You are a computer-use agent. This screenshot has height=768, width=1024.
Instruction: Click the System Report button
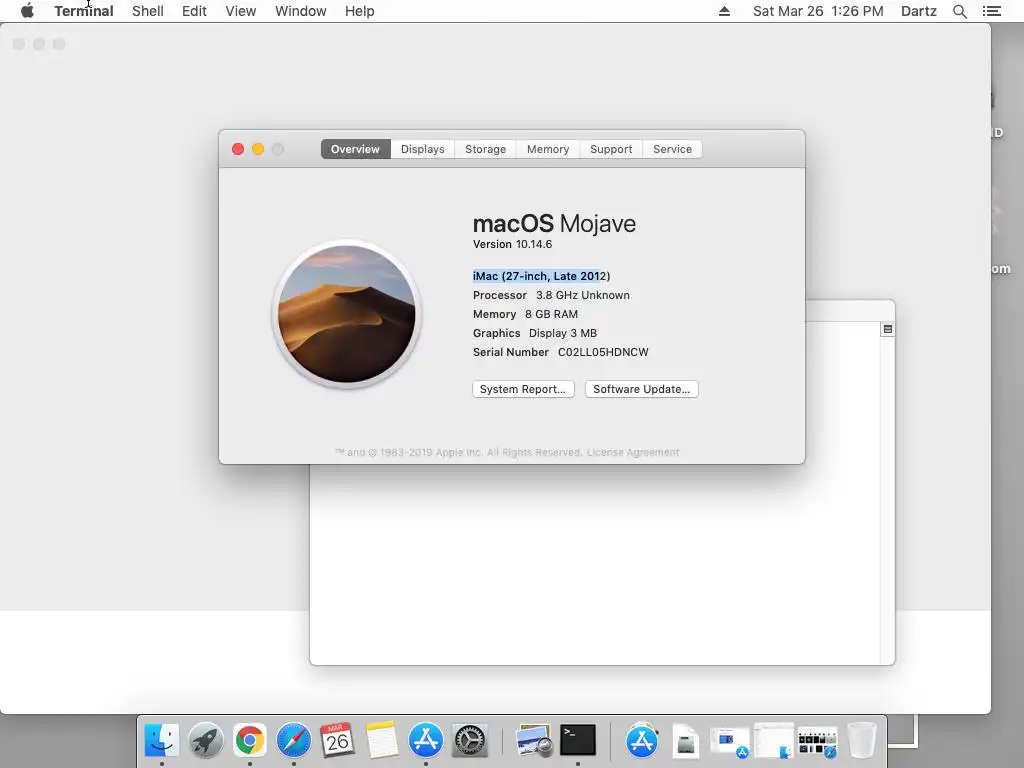pos(523,389)
